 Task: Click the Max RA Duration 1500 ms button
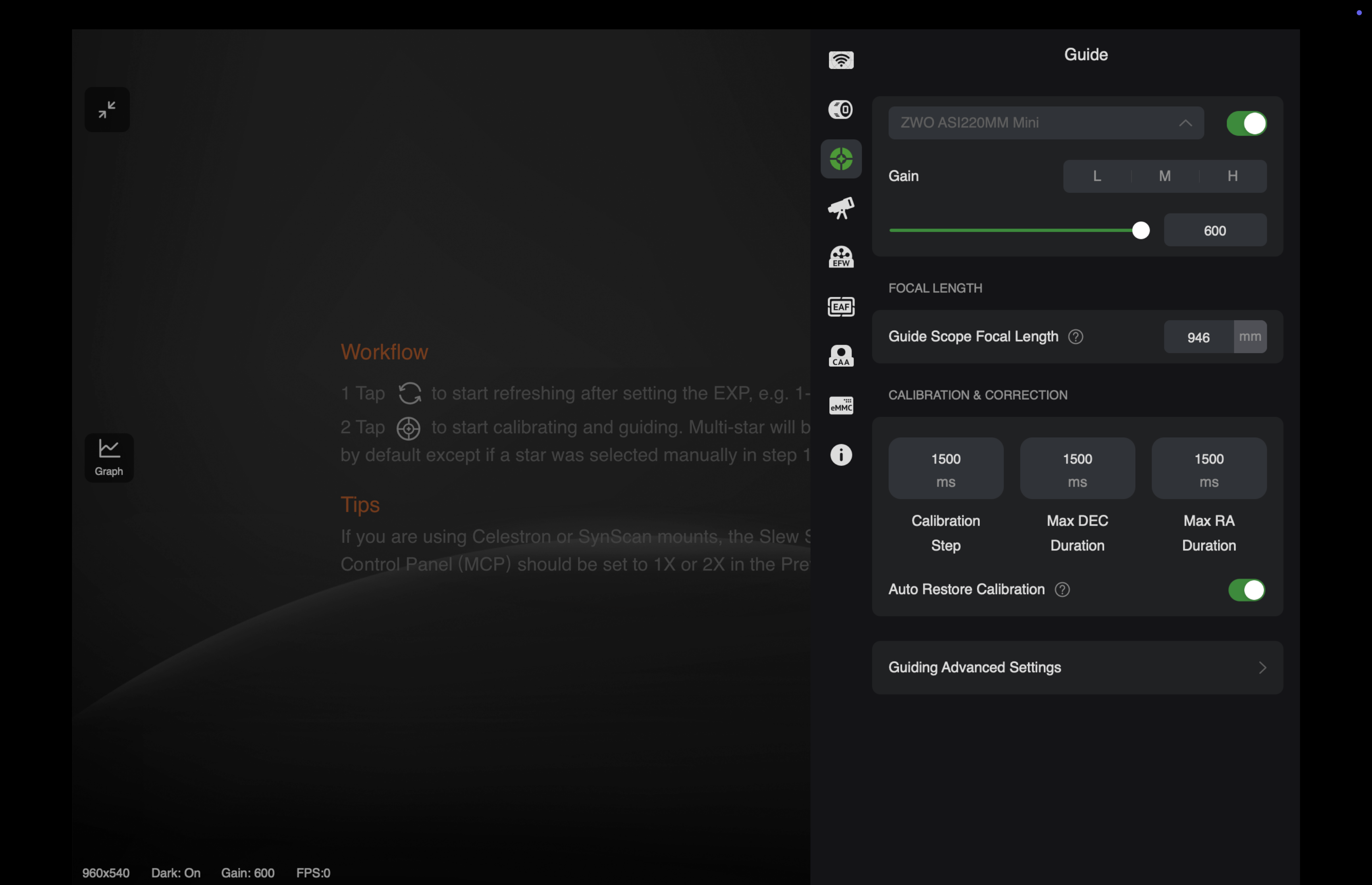1209,468
